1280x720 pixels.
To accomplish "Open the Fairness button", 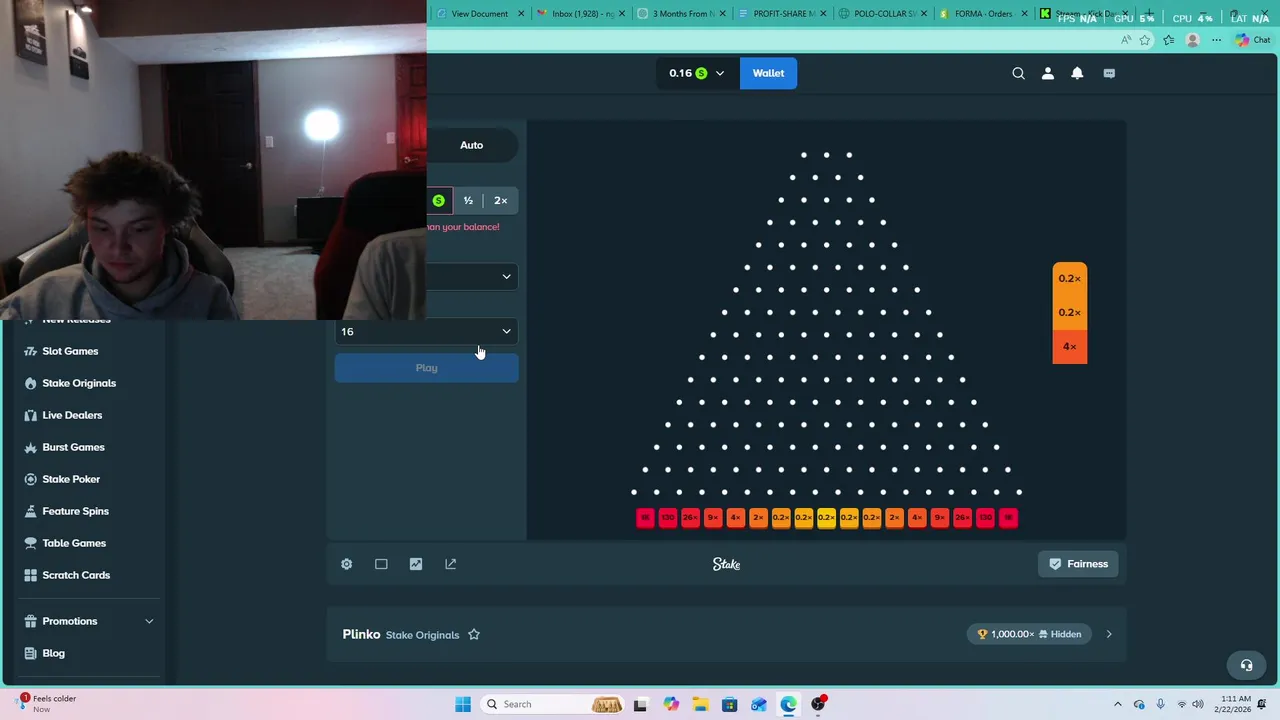I will click(1078, 564).
